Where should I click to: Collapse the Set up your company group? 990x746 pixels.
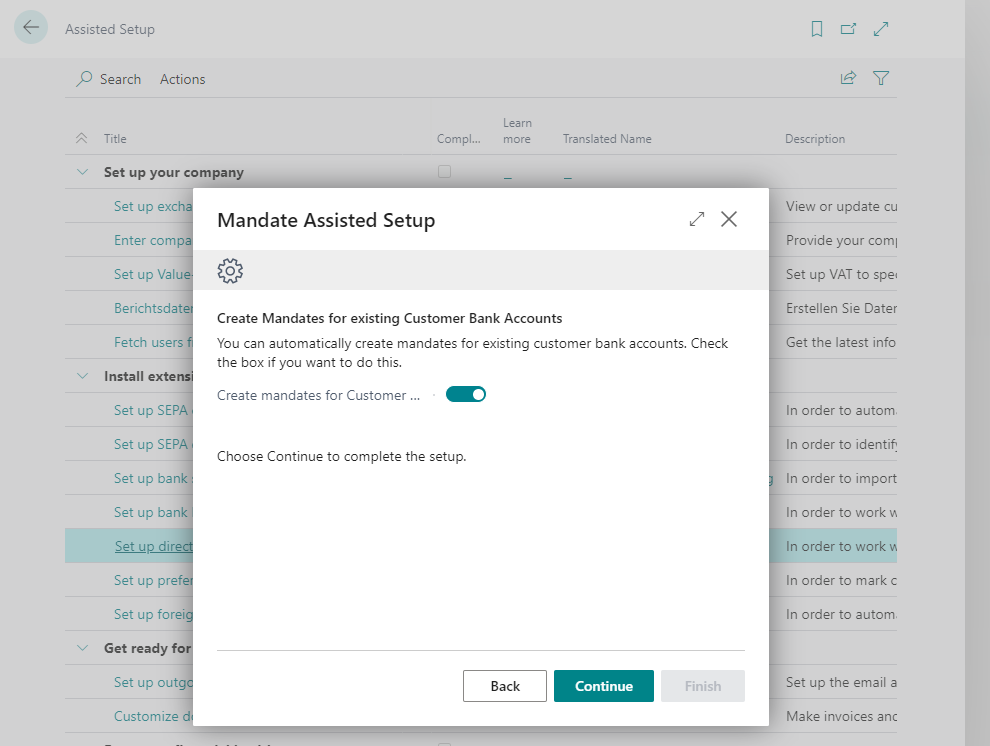point(82,172)
